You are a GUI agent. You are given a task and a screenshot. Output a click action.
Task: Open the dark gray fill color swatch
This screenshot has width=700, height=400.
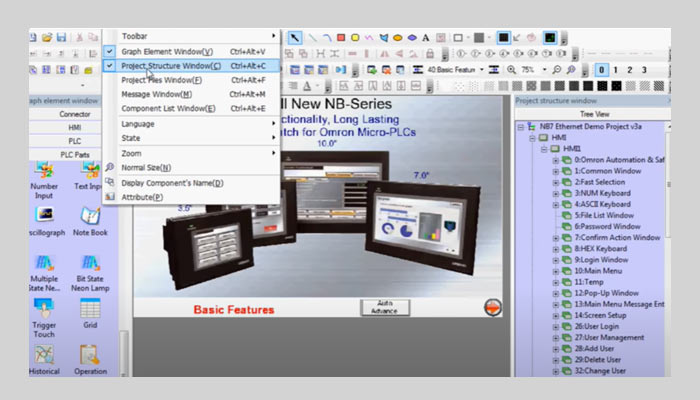[x=479, y=38]
